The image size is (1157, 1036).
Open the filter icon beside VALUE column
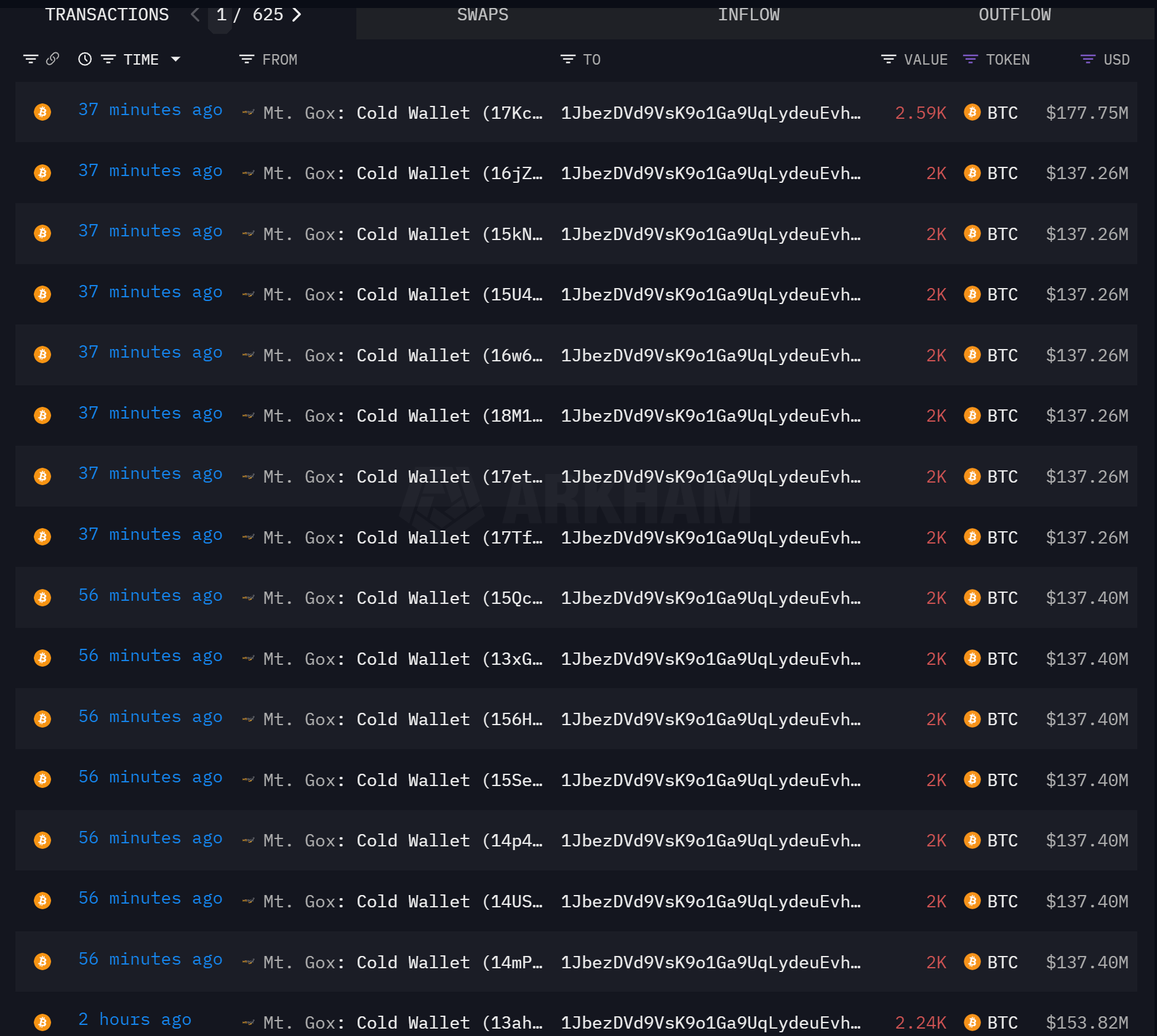pyautogui.click(x=888, y=59)
